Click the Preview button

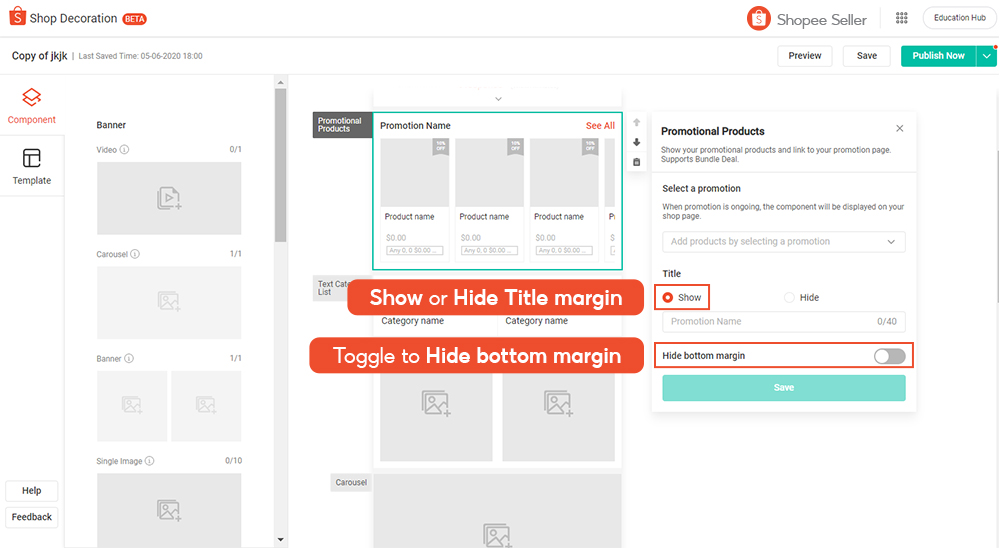click(804, 56)
